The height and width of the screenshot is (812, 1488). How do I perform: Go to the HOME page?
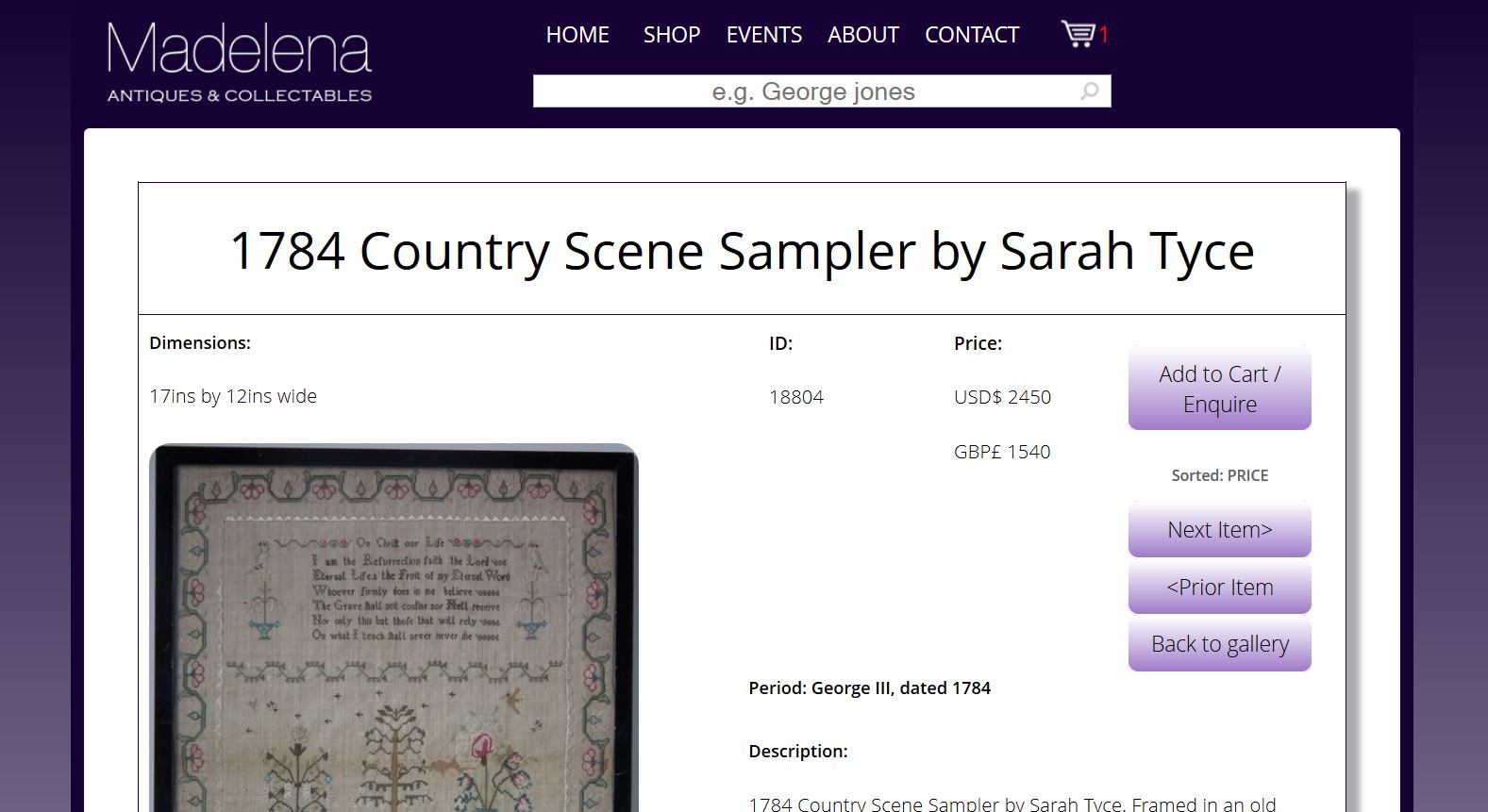tap(577, 35)
